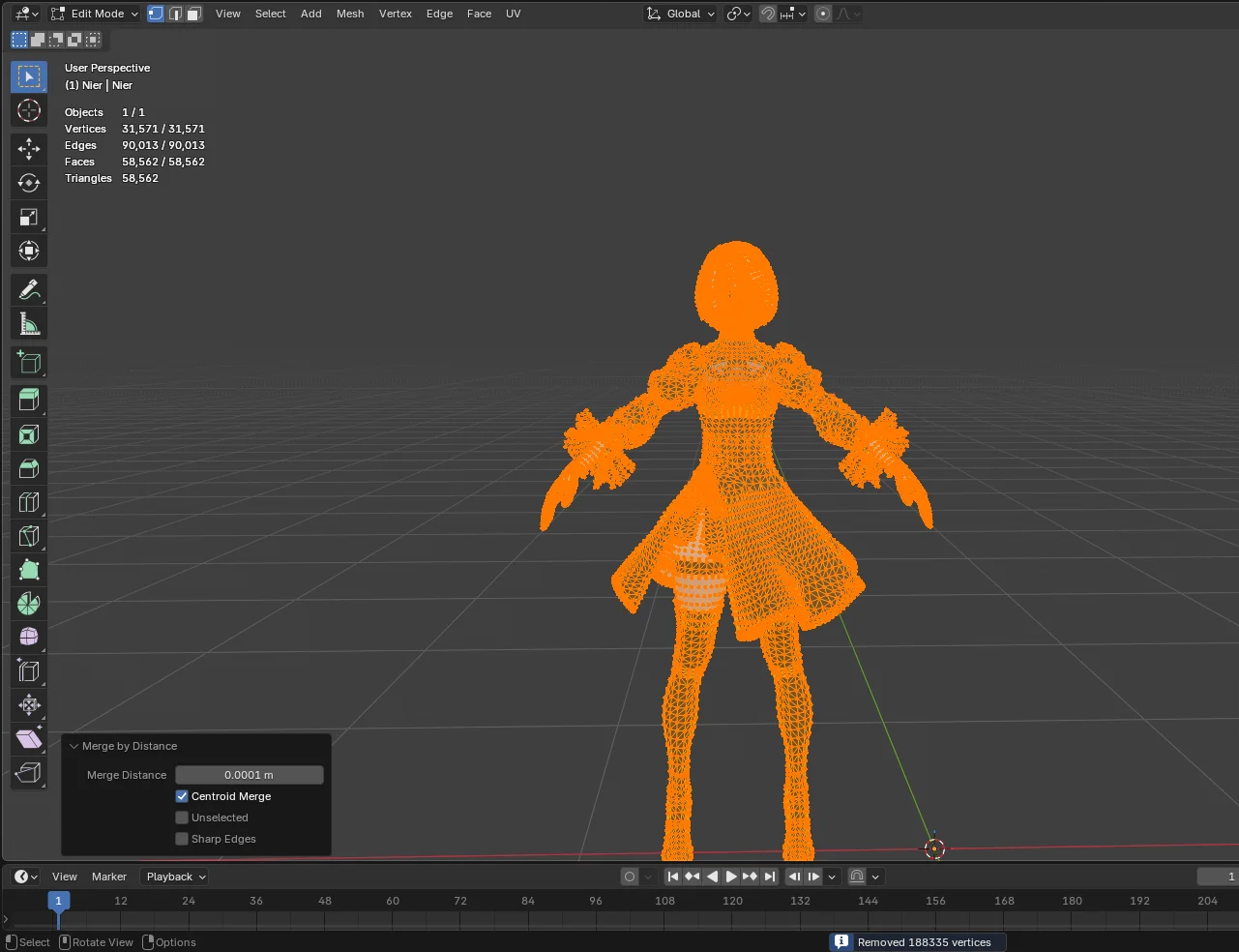Pick the Add Cube tool
Screen dimensions: 1239x952
pyautogui.click(x=29, y=362)
